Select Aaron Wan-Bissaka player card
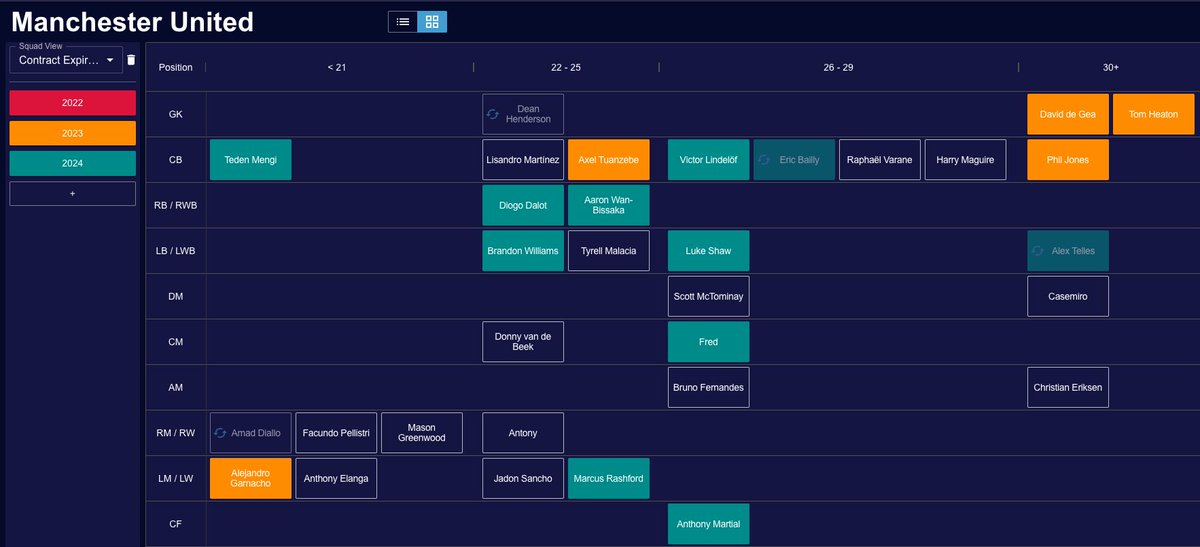Image resolution: width=1200 pixels, height=547 pixels. tap(608, 205)
